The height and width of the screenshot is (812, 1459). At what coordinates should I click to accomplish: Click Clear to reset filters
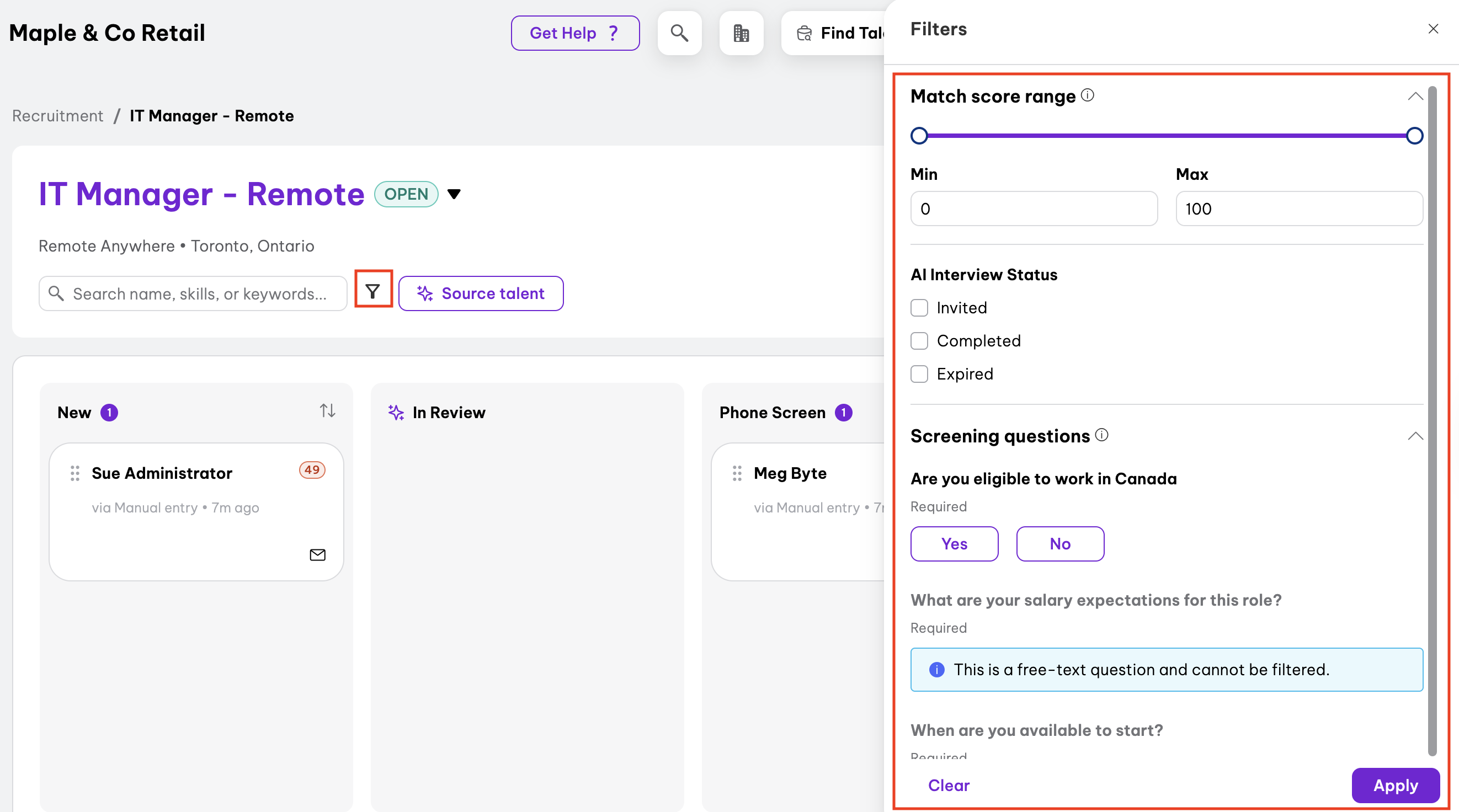tap(948, 785)
